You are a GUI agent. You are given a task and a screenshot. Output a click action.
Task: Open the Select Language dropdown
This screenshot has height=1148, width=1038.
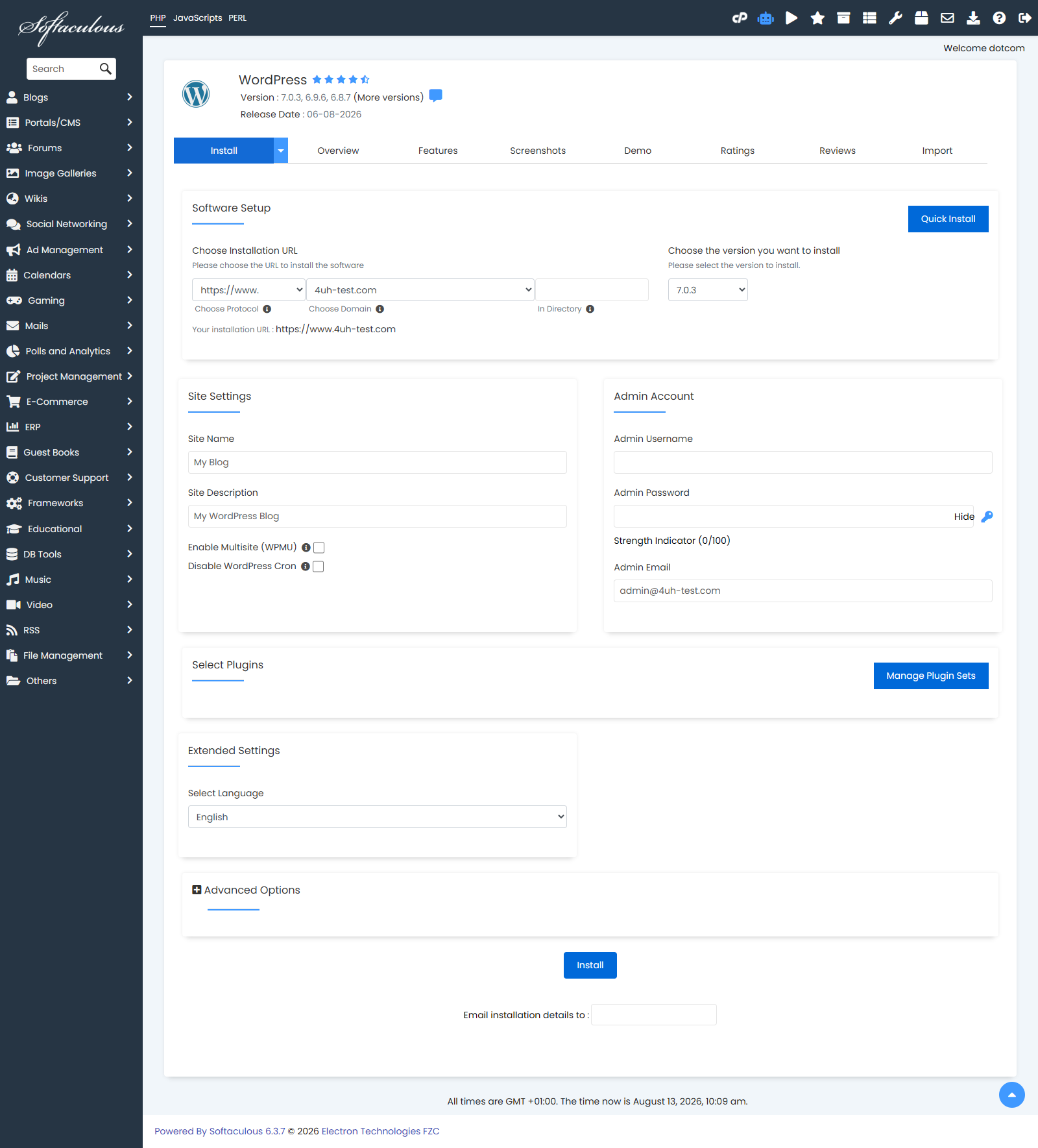pos(378,817)
